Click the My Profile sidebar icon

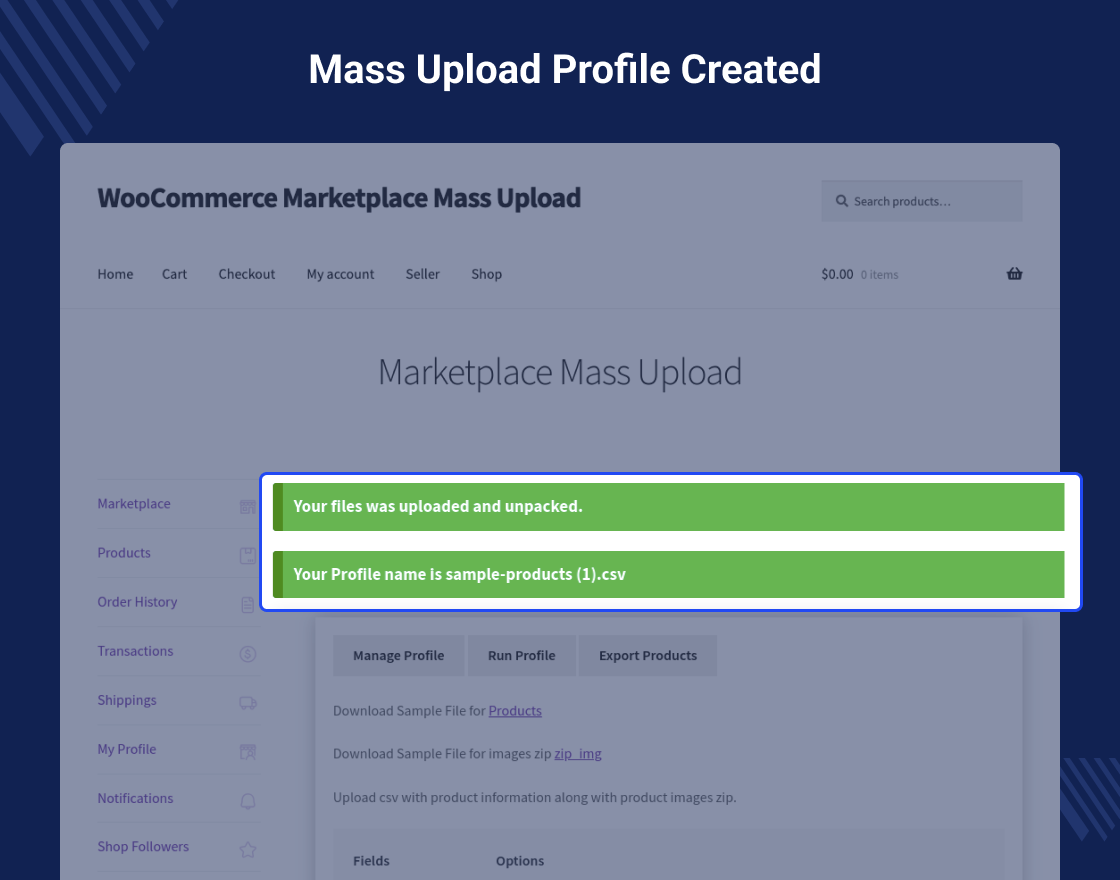point(248,752)
